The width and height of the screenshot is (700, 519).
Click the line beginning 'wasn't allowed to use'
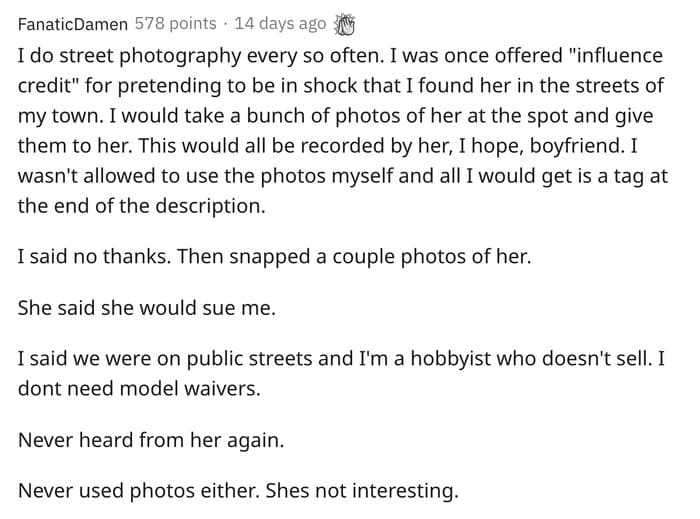click(342, 176)
